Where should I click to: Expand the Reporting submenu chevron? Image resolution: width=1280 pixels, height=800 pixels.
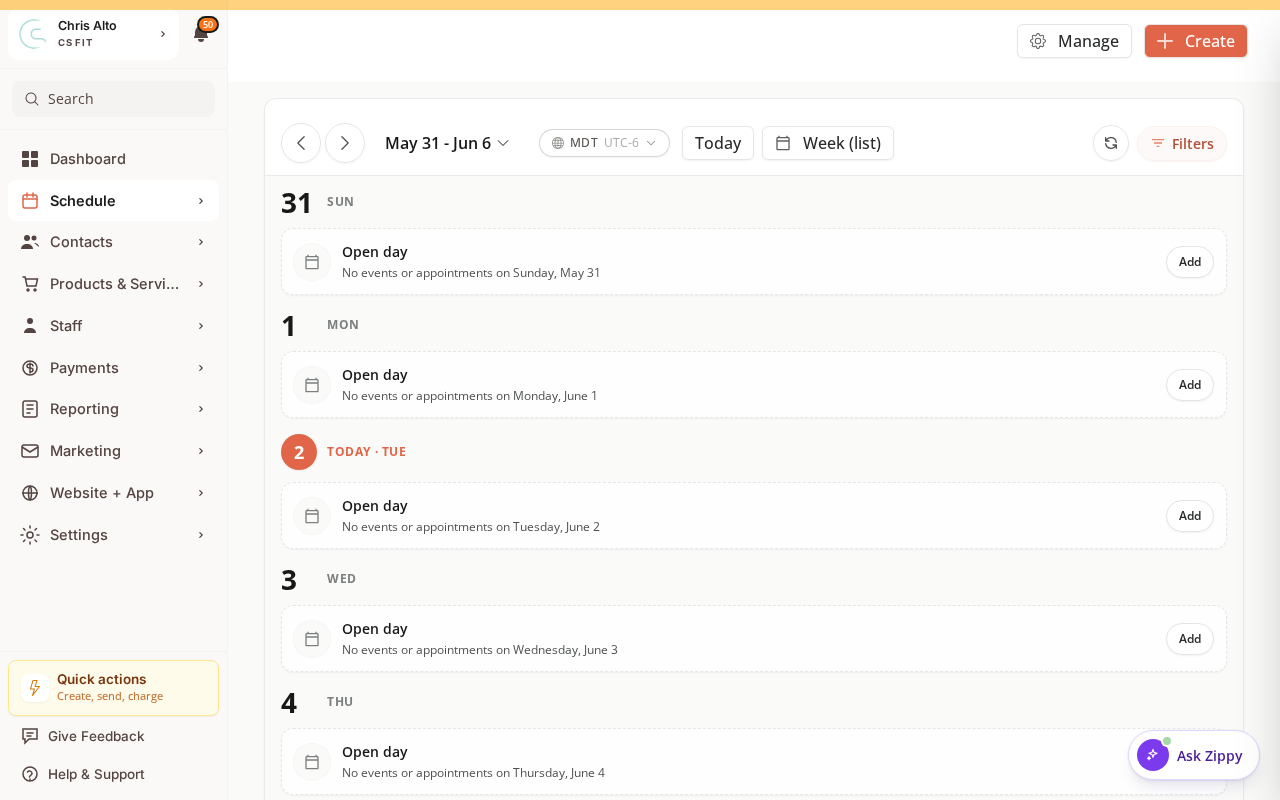point(201,409)
